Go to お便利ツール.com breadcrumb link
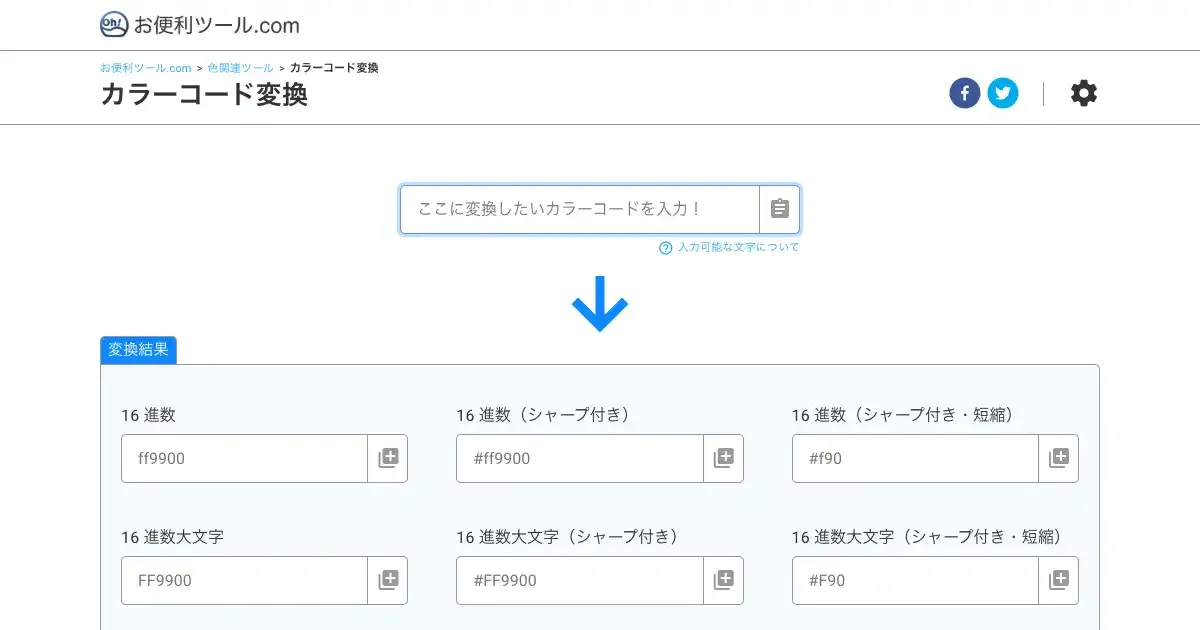 145,68
